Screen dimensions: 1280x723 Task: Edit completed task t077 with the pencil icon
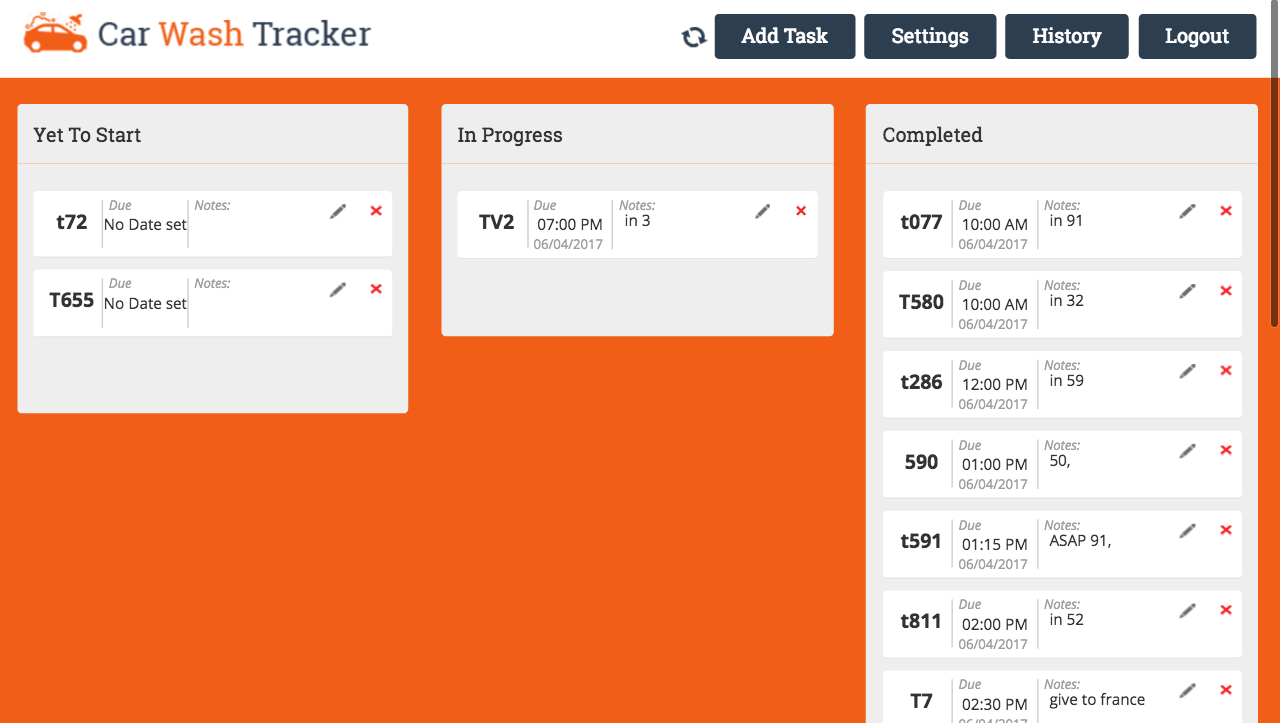(x=1187, y=210)
